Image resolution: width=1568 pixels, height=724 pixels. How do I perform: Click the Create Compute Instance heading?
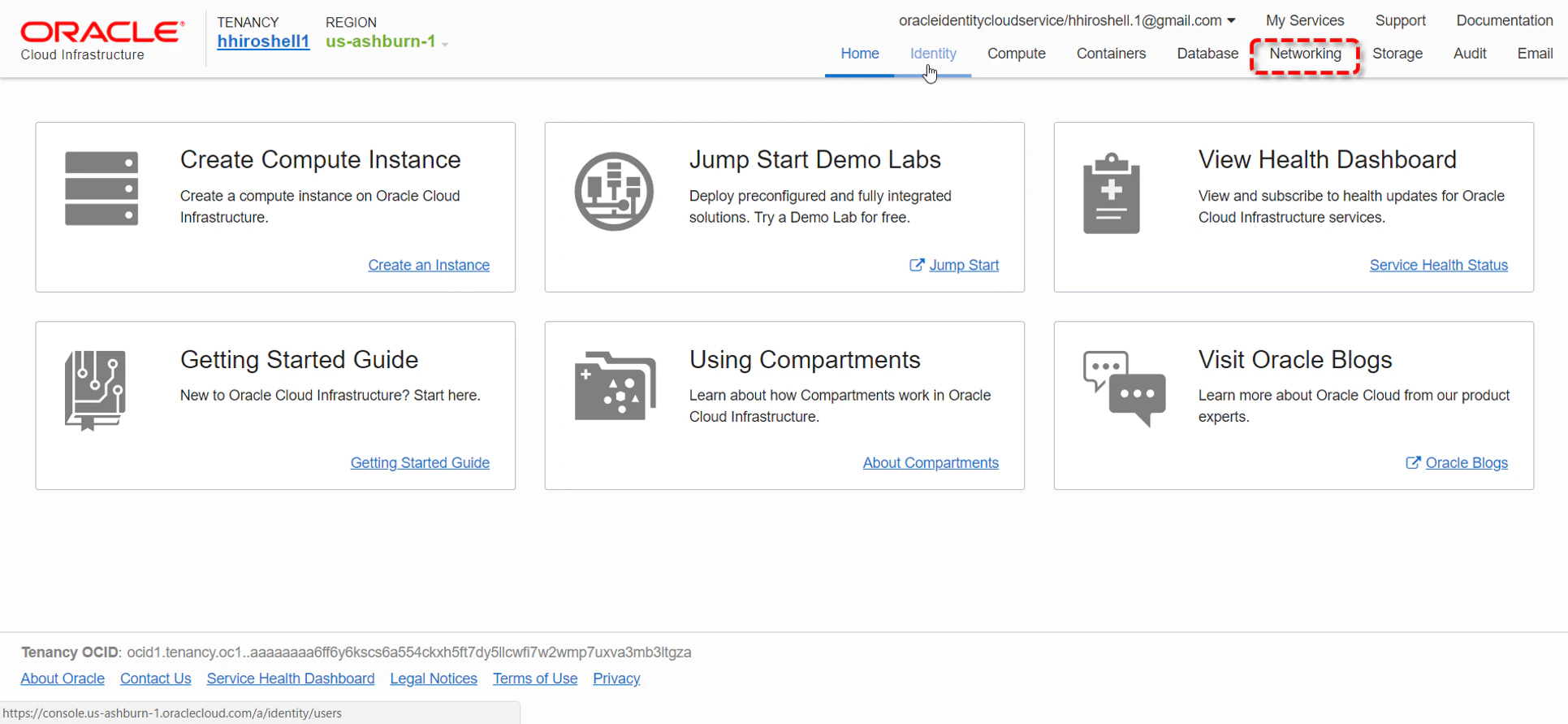point(321,160)
